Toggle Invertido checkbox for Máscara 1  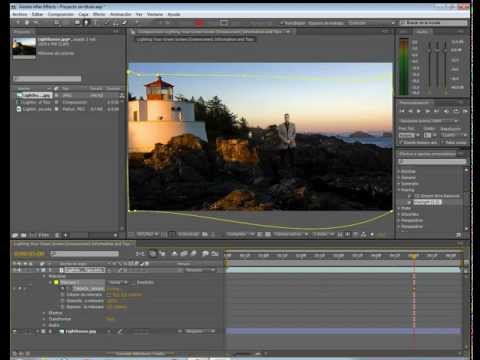pyautogui.click(x=134, y=283)
